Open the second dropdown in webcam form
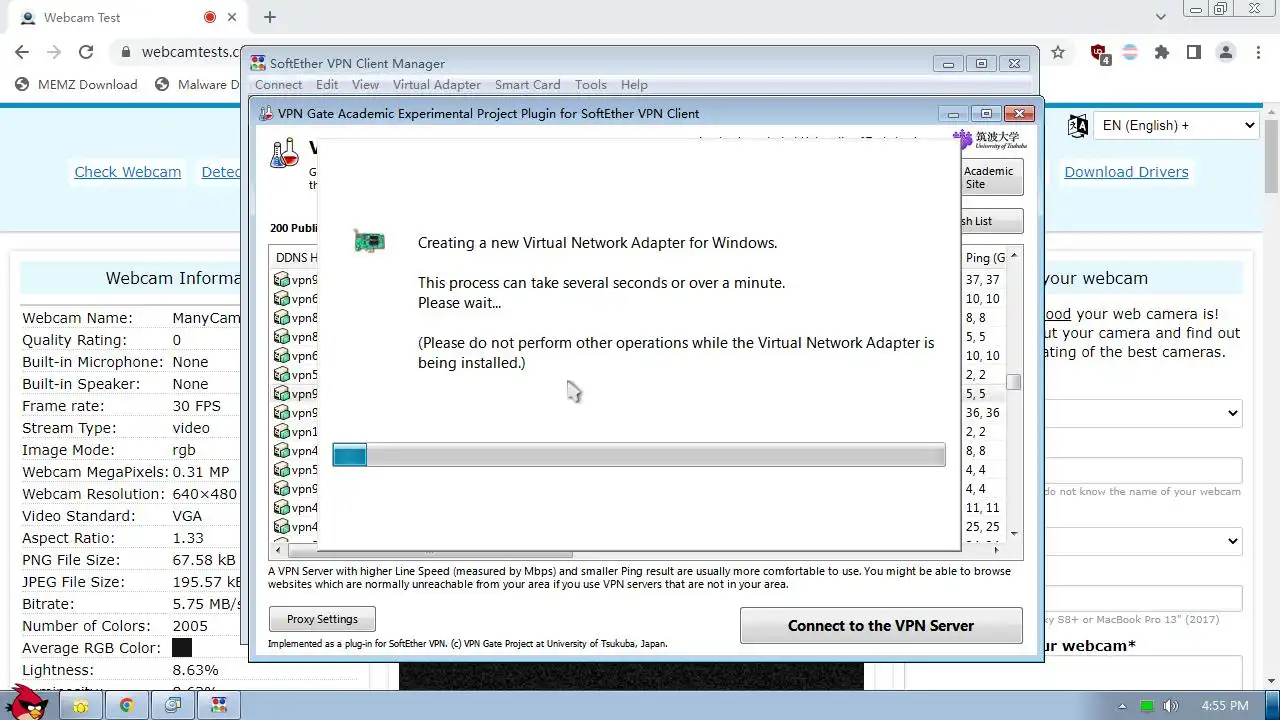 (1142, 541)
